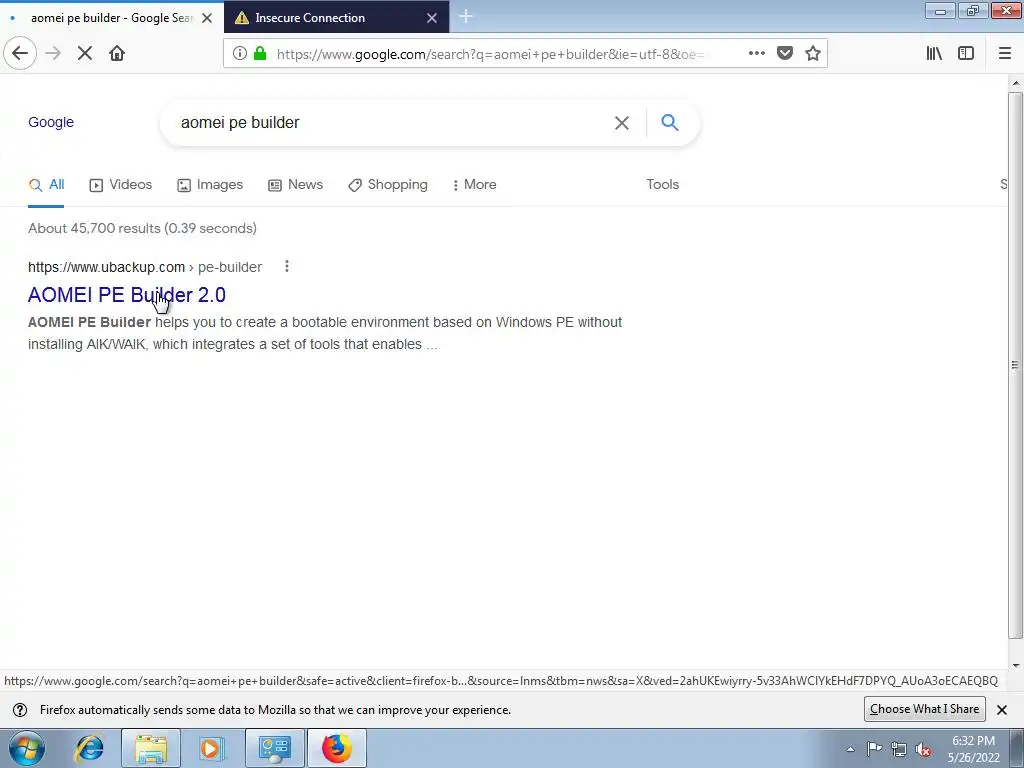The height and width of the screenshot is (768, 1024).
Task: Dismiss the Firefox data notification bar
Action: [x=1002, y=710]
